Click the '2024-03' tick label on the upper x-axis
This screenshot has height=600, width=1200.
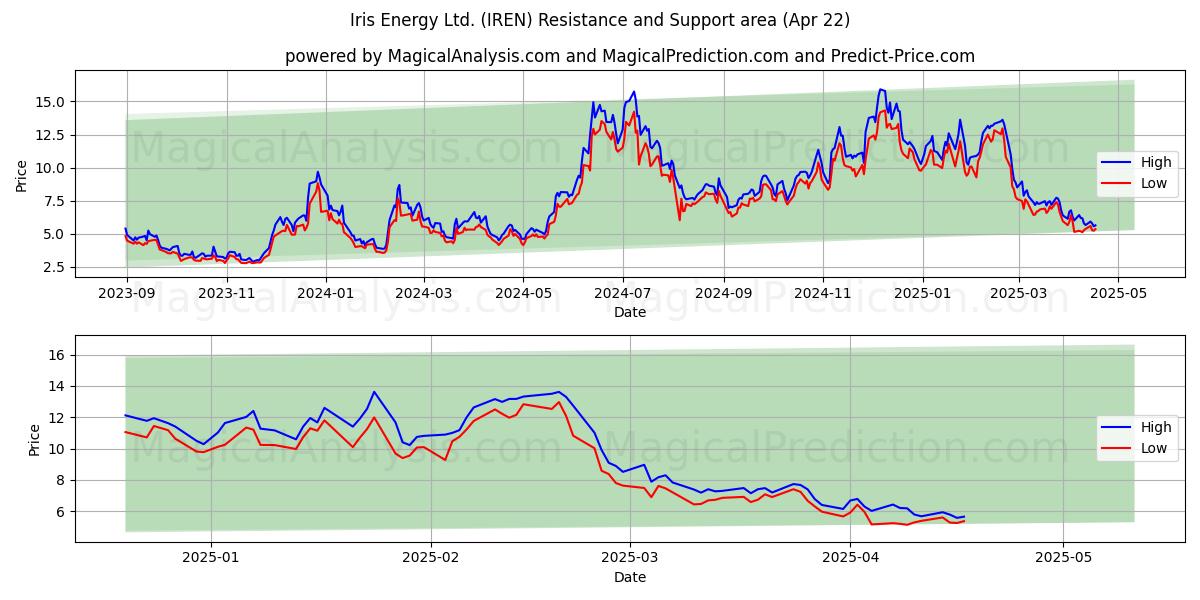click(x=424, y=293)
